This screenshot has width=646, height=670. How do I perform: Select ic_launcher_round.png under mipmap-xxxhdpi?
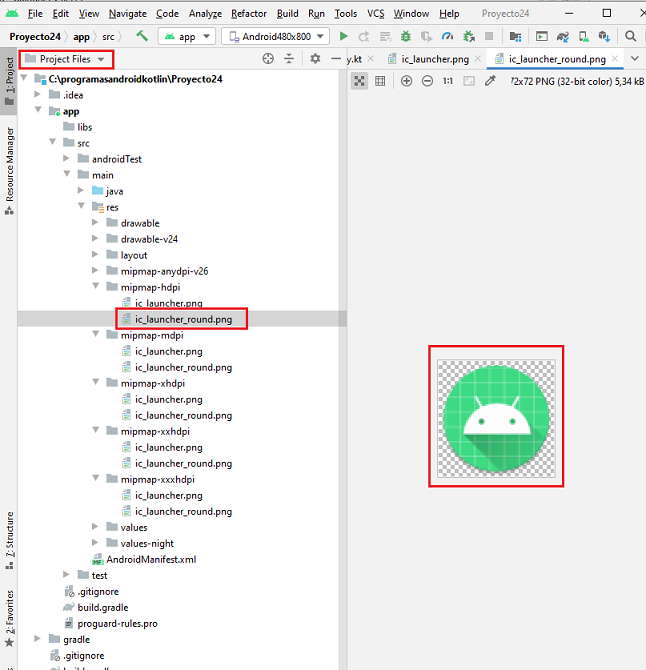183,511
